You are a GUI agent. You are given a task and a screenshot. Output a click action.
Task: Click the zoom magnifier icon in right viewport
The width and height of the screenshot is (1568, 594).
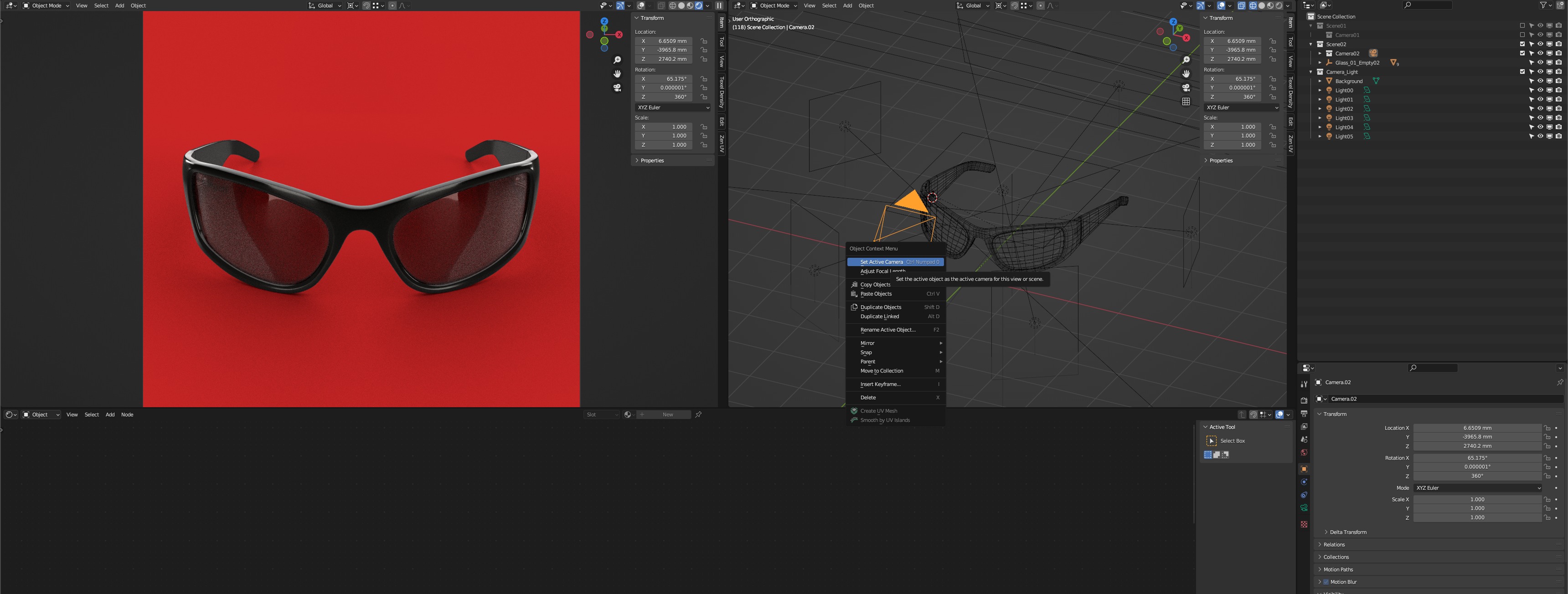tap(1186, 60)
